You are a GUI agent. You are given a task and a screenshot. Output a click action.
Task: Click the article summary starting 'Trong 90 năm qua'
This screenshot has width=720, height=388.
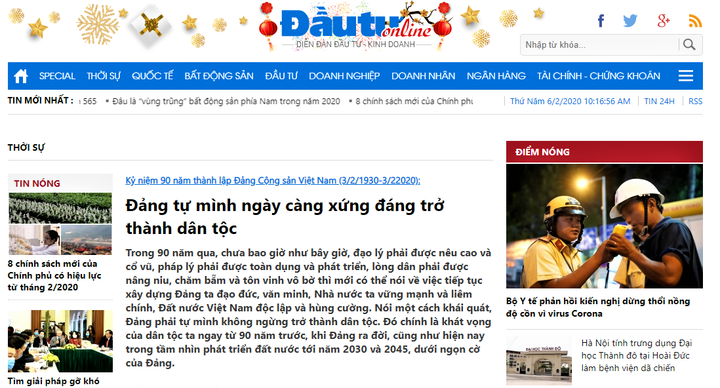308,308
